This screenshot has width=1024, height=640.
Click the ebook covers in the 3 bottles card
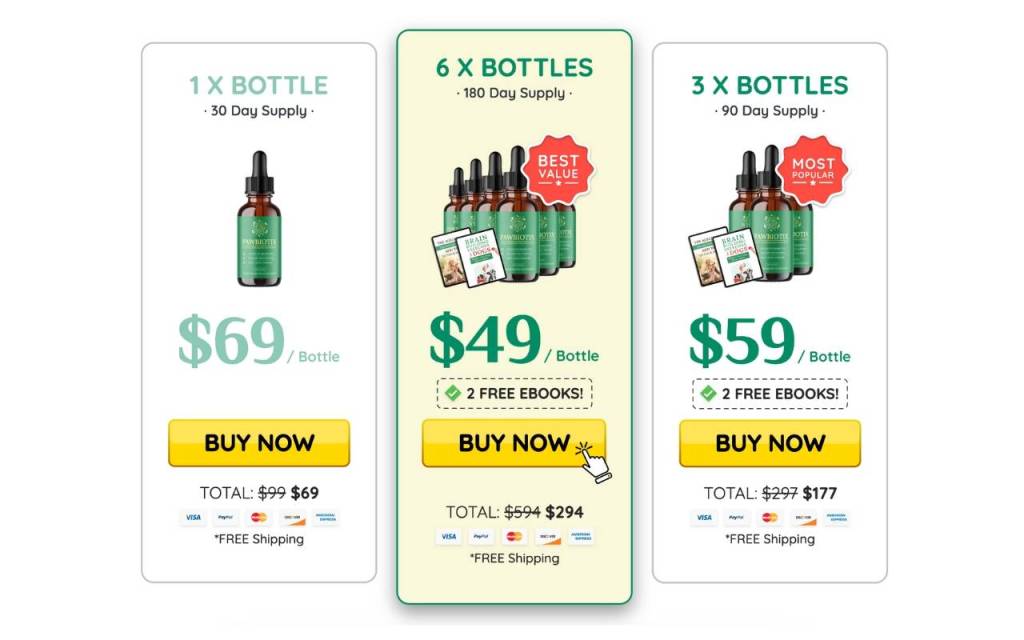(724, 257)
